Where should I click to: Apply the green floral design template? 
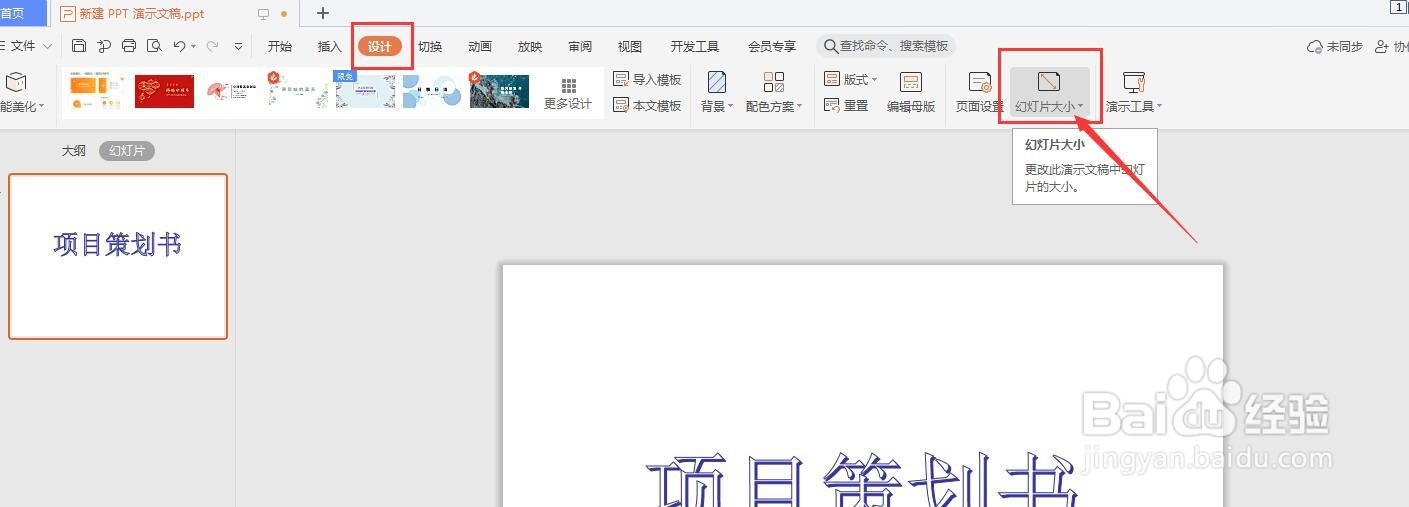[298, 91]
